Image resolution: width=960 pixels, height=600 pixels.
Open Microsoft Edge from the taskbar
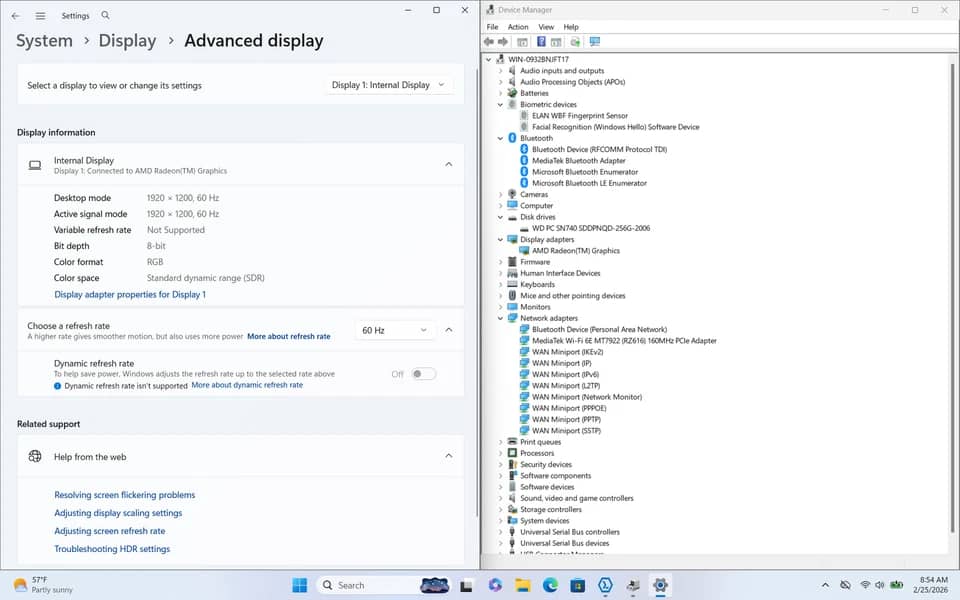550,585
